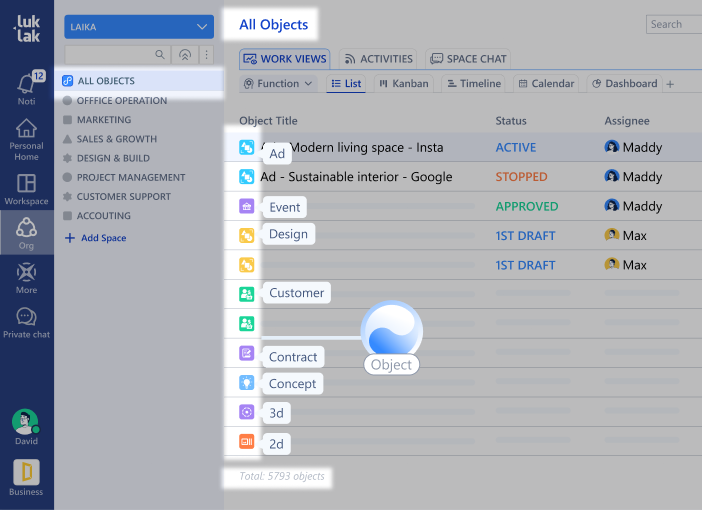Image resolution: width=702 pixels, height=510 pixels.
Task: Click the plus to add a view
Action: click(670, 84)
